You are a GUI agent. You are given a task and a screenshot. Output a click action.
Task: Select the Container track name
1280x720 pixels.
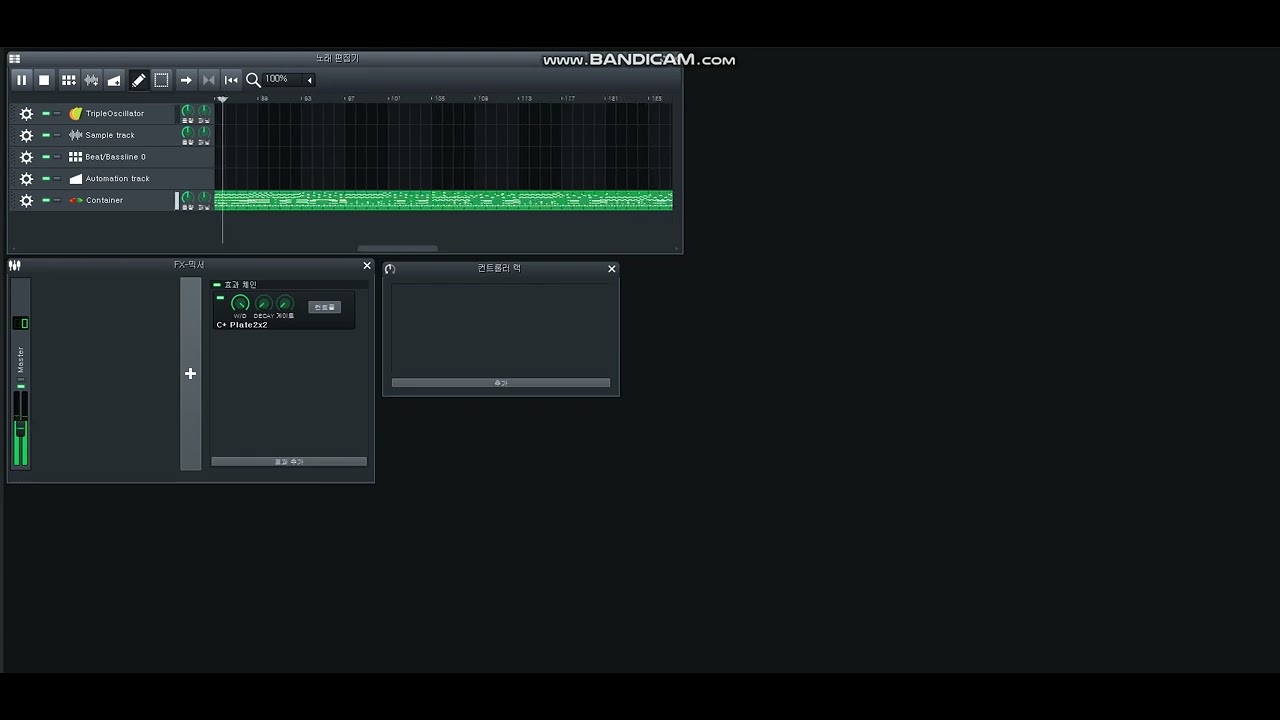[x=104, y=201]
